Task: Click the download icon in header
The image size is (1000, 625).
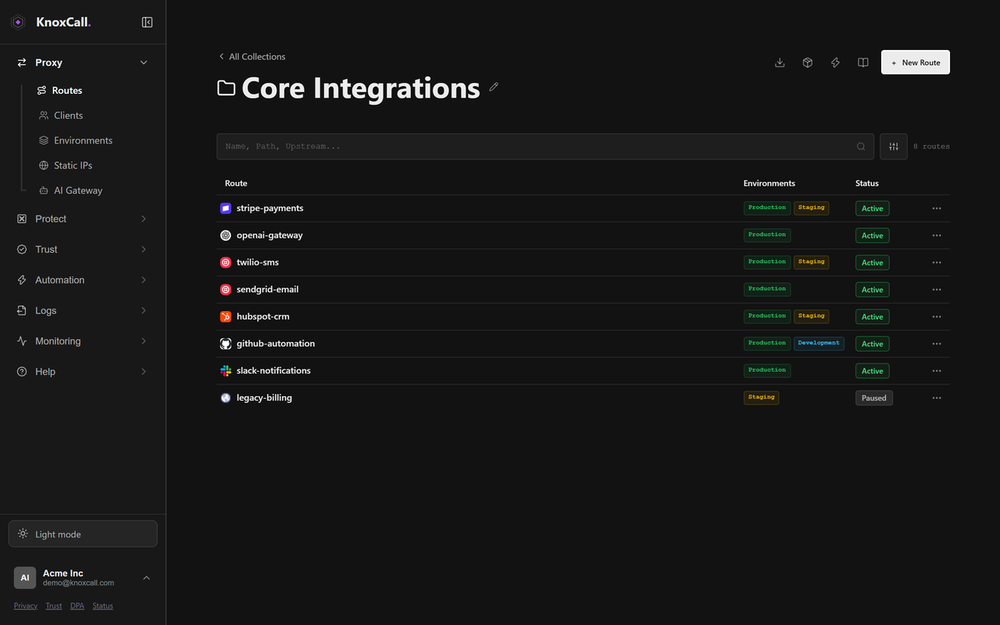Action: (779, 62)
